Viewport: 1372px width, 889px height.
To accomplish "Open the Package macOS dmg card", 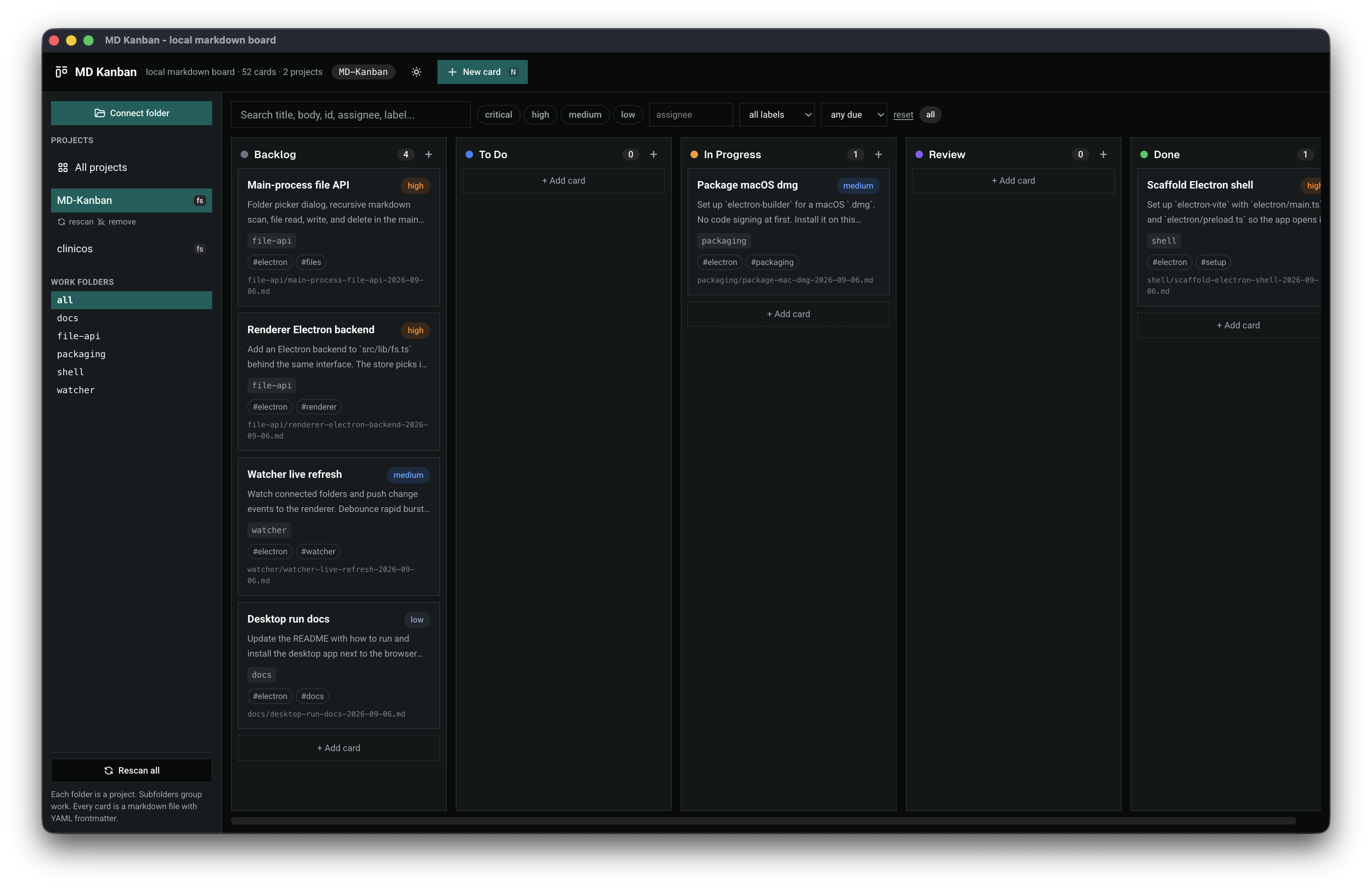I will click(788, 231).
